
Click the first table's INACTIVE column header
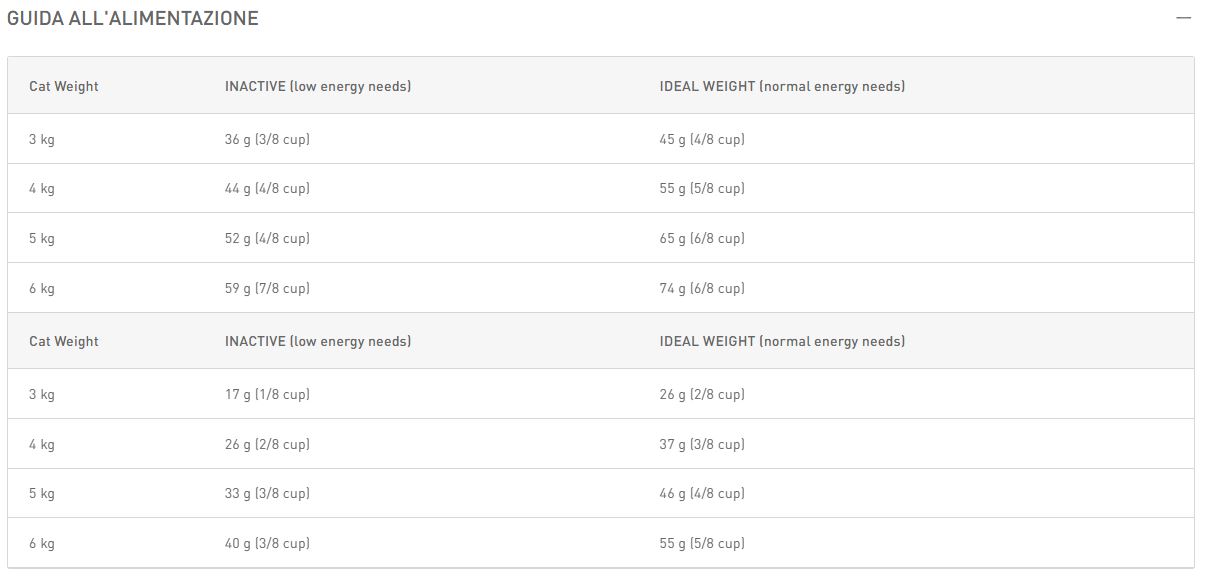(x=318, y=86)
